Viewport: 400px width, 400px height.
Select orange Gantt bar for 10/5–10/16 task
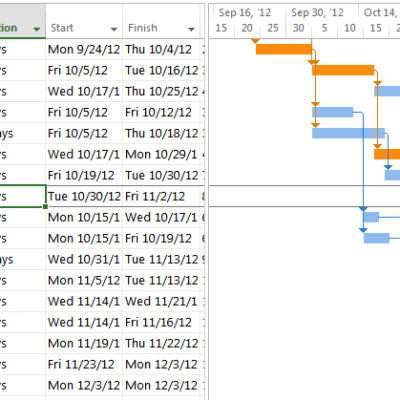343,70
